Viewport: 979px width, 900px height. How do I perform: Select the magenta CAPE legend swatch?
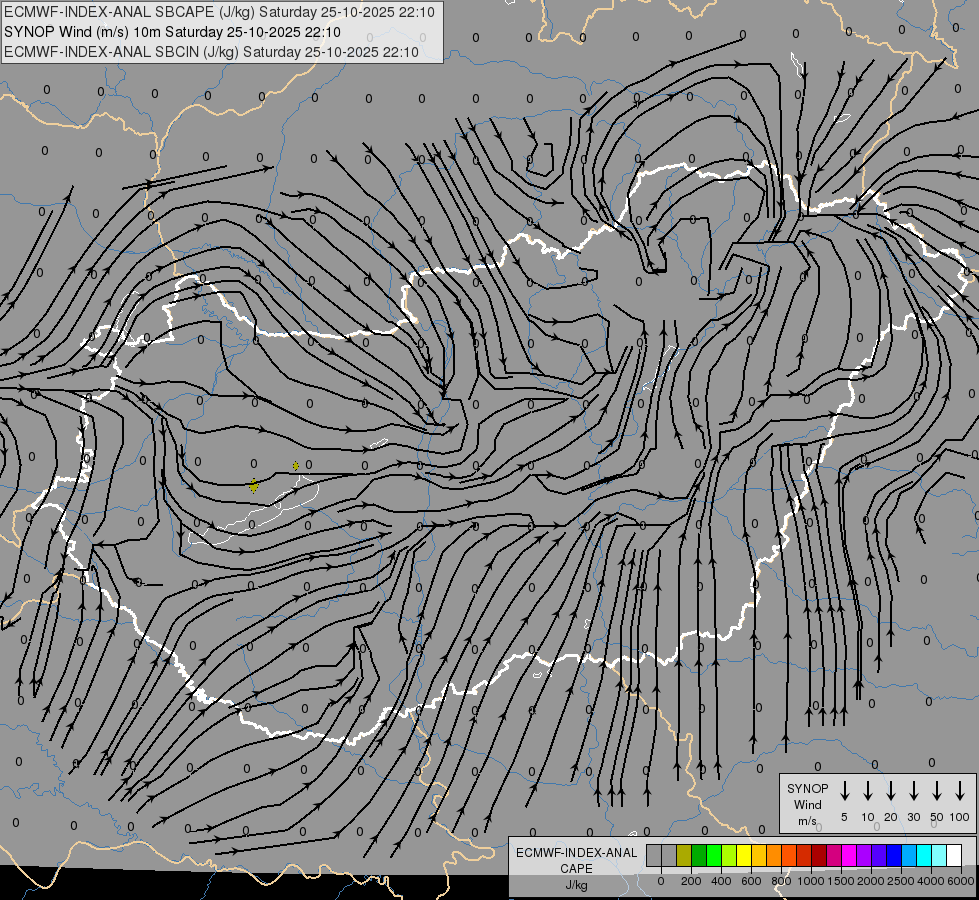point(849,856)
